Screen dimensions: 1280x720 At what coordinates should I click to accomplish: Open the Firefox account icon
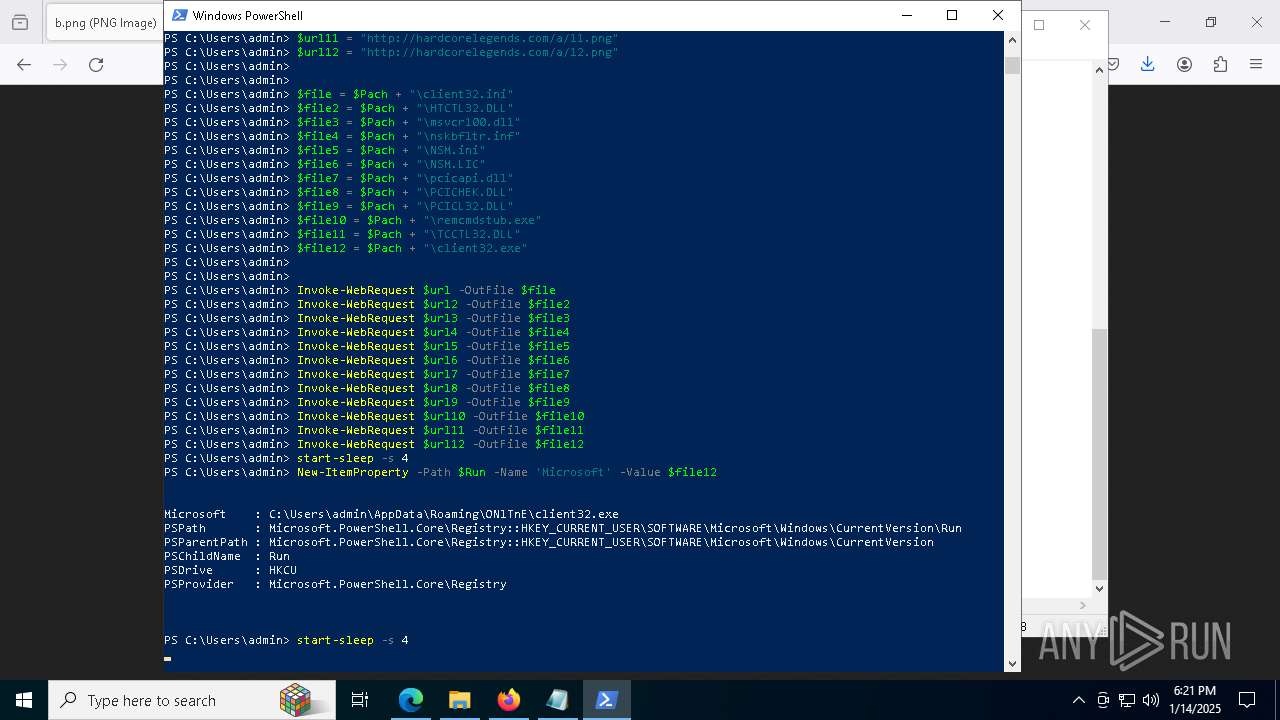1184,64
